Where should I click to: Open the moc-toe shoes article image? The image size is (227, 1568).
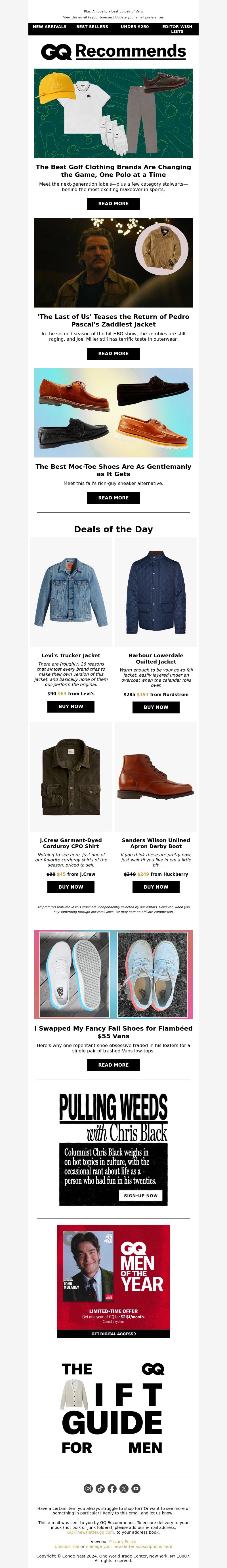[x=113, y=413]
